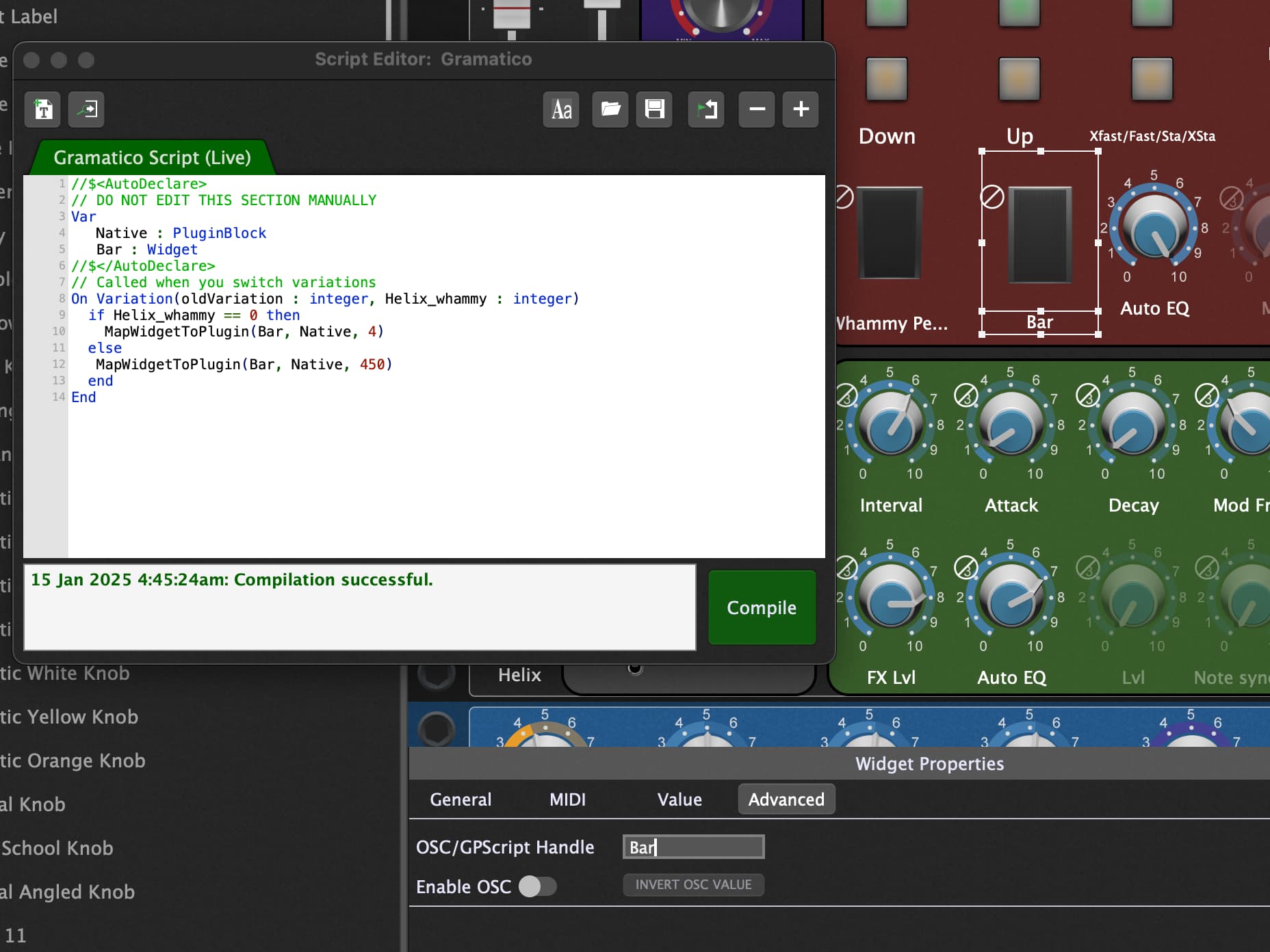Click the unmapped icon beside Down pedal
The height and width of the screenshot is (952, 1270).
[x=844, y=197]
